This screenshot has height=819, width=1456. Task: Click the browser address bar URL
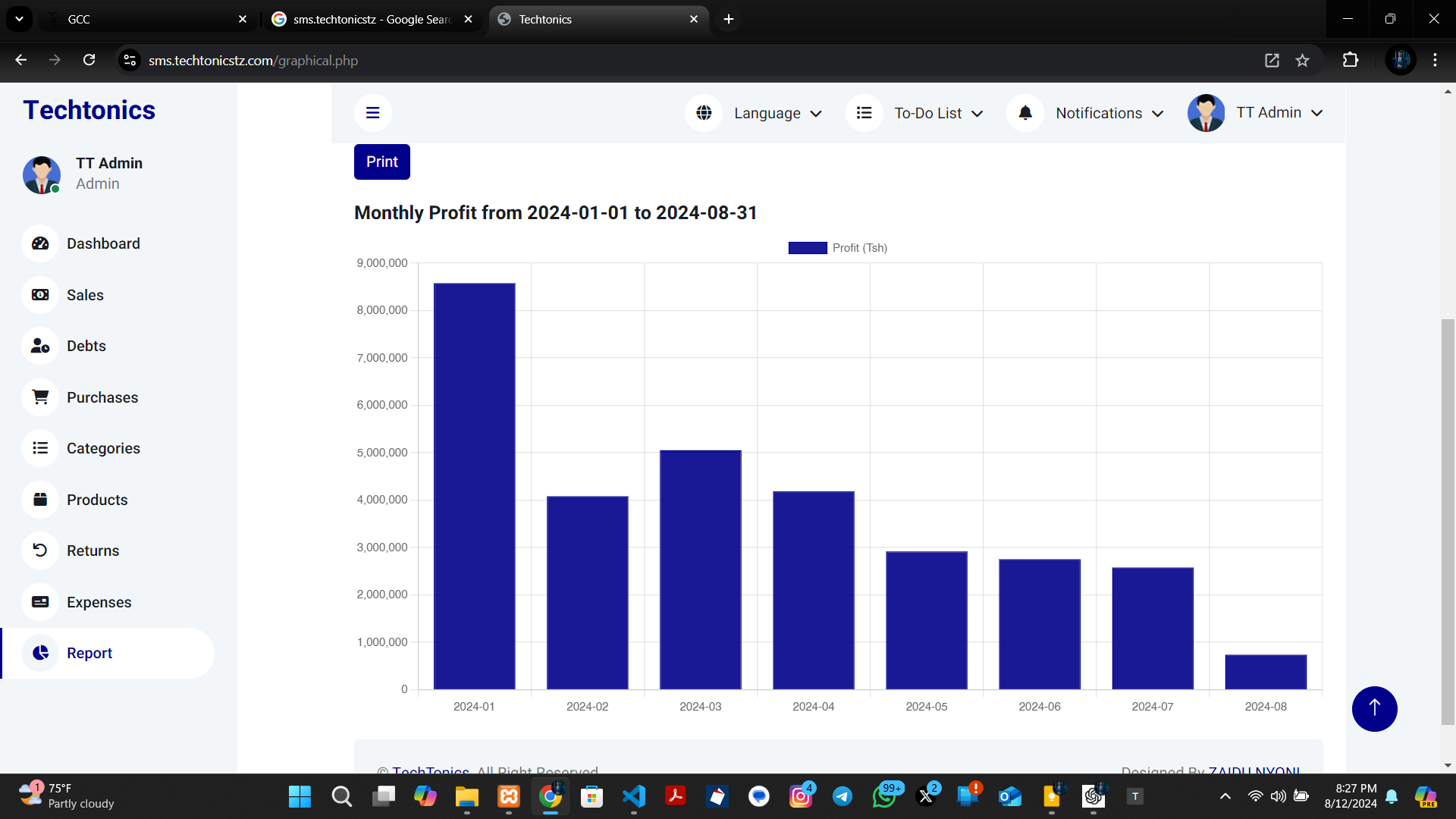pos(253,61)
